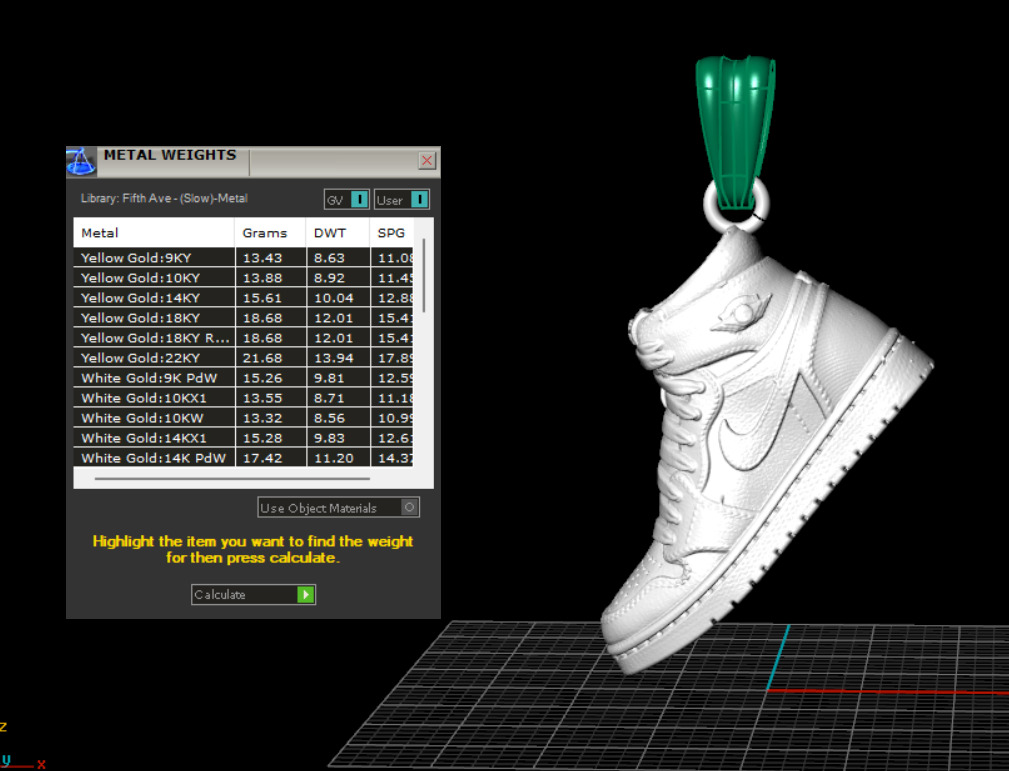1009x771 pixels.
Task: Click the 13.94 DWT value
Action: [333, 358]
